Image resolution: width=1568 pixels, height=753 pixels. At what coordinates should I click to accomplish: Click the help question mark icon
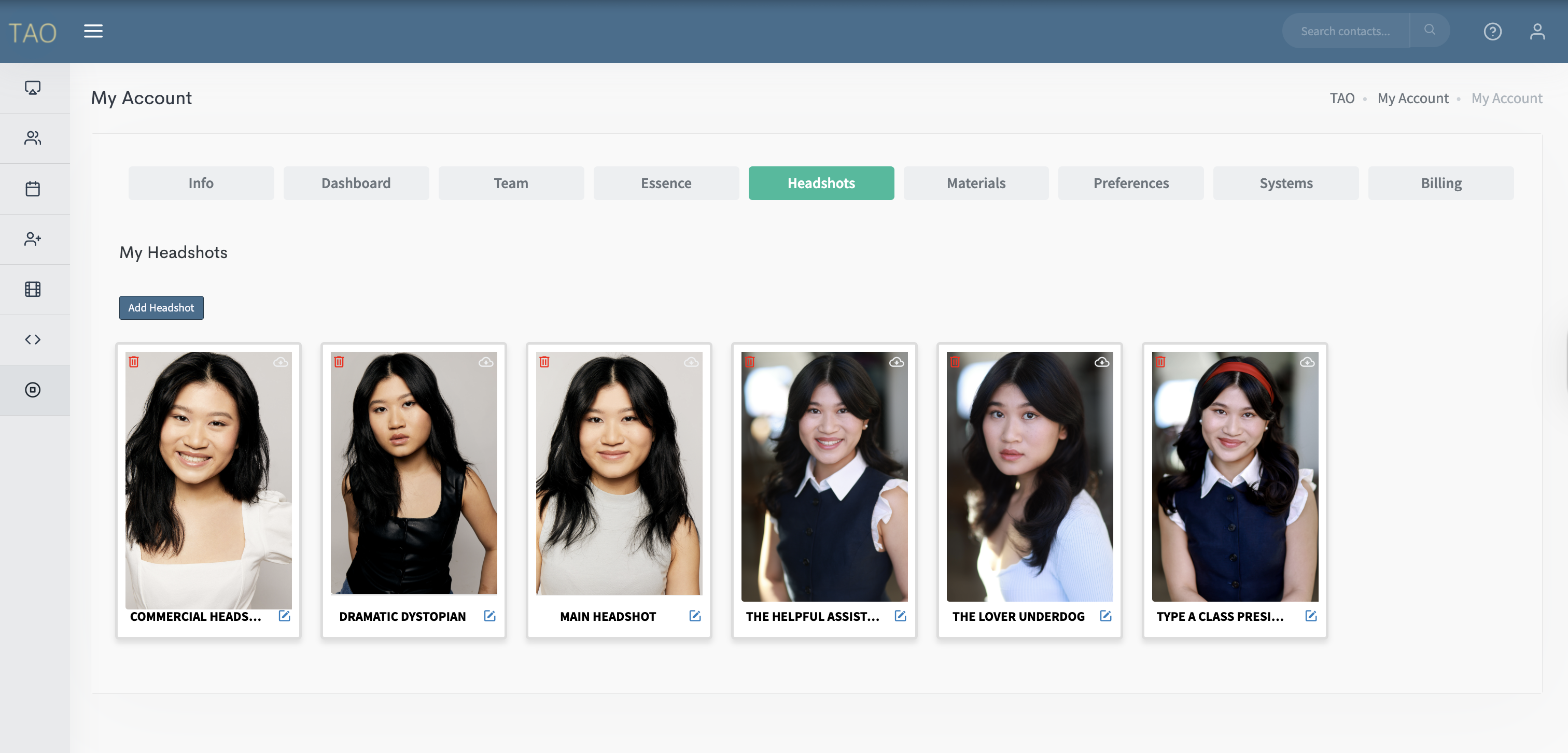point(1492,31)
